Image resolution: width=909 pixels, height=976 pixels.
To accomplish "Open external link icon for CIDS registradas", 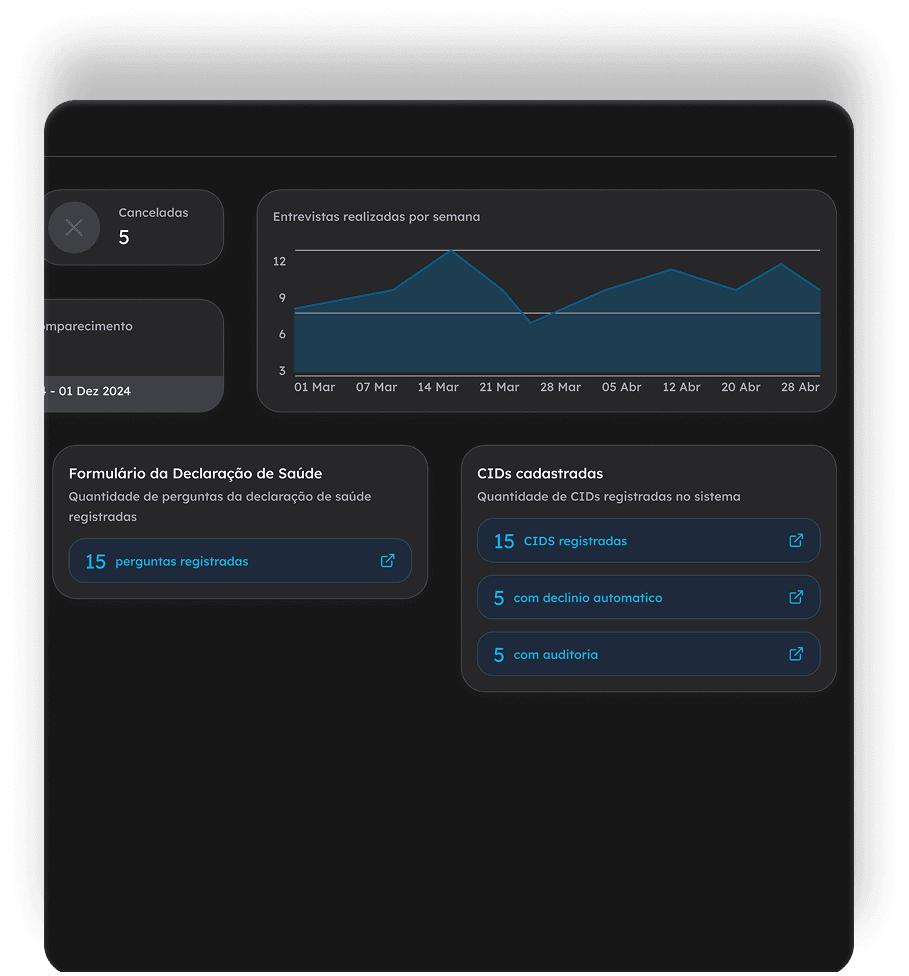I will 796,541.
